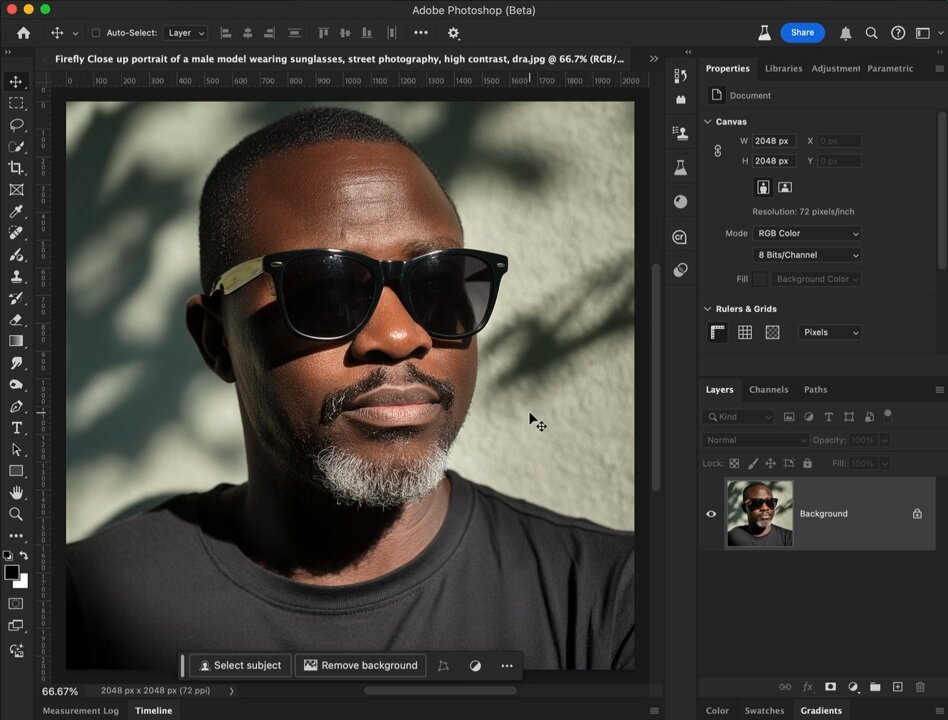Select the Hand tool
948x720 pixels.
point(16,493)
